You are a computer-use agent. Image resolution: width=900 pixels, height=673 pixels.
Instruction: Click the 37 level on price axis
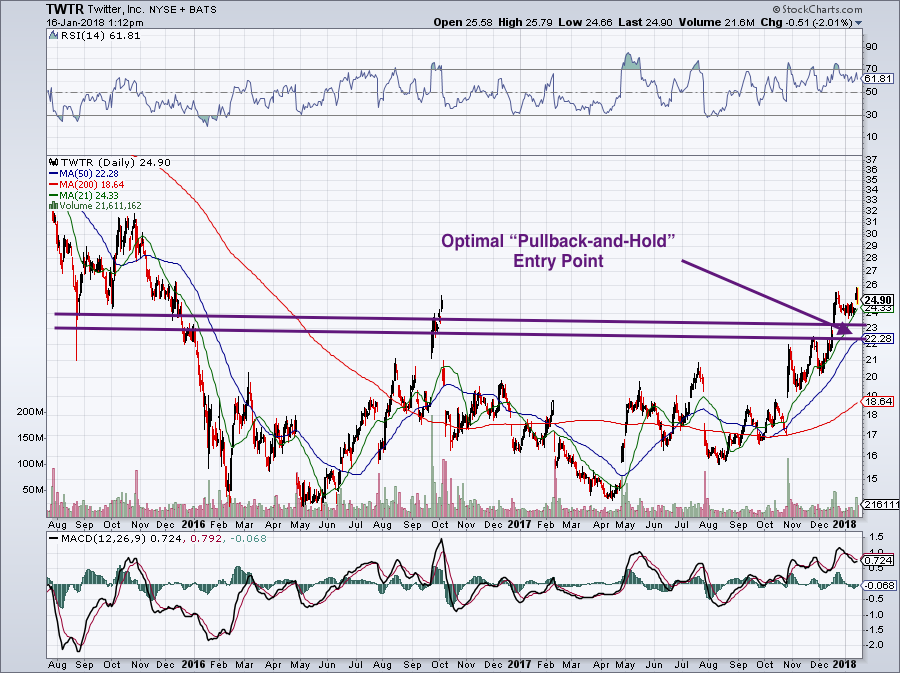(871, 160)
